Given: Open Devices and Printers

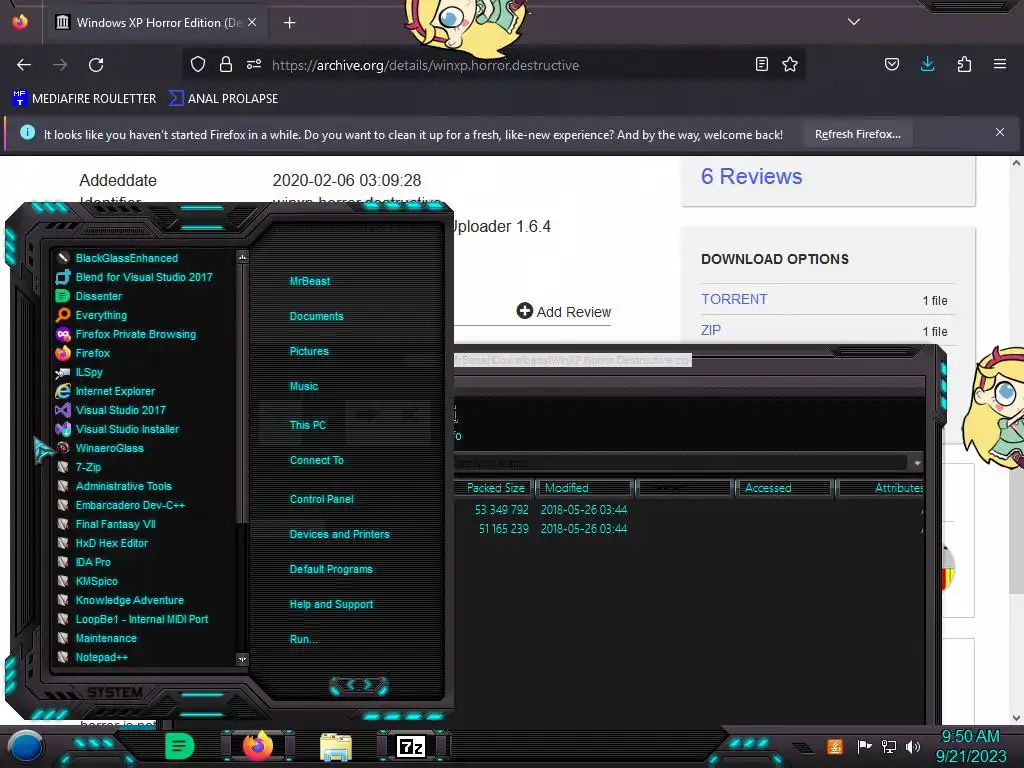Looking at the screenshot, I should 340,534.
